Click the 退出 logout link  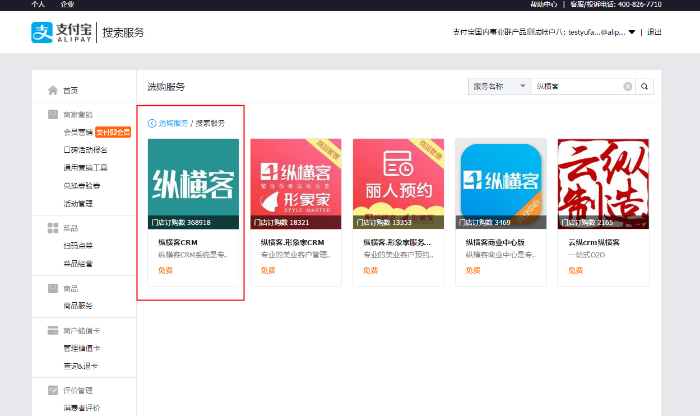click(654, 32)
